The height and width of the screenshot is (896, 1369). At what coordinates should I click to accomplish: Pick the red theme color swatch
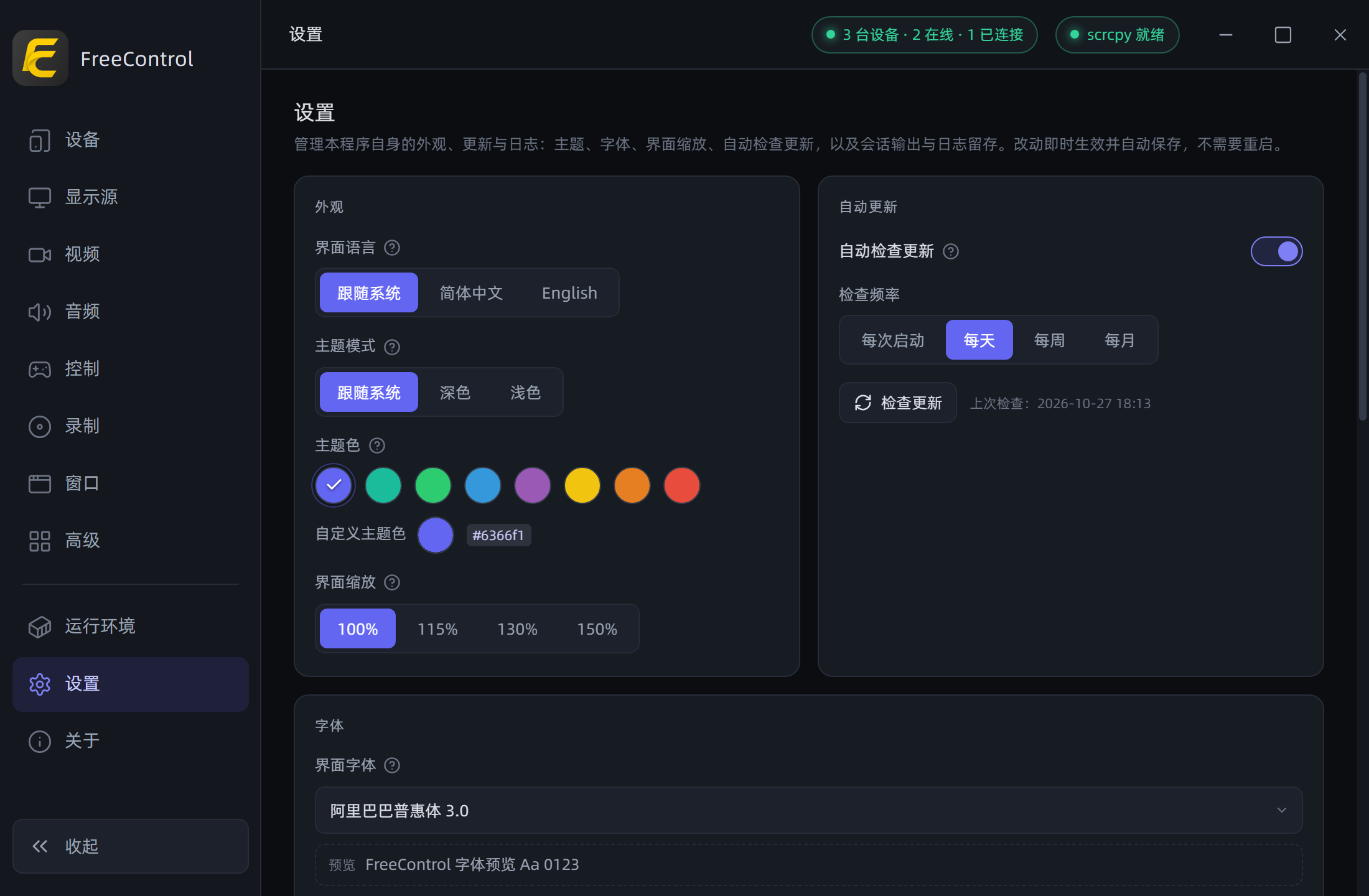point(682,485)
